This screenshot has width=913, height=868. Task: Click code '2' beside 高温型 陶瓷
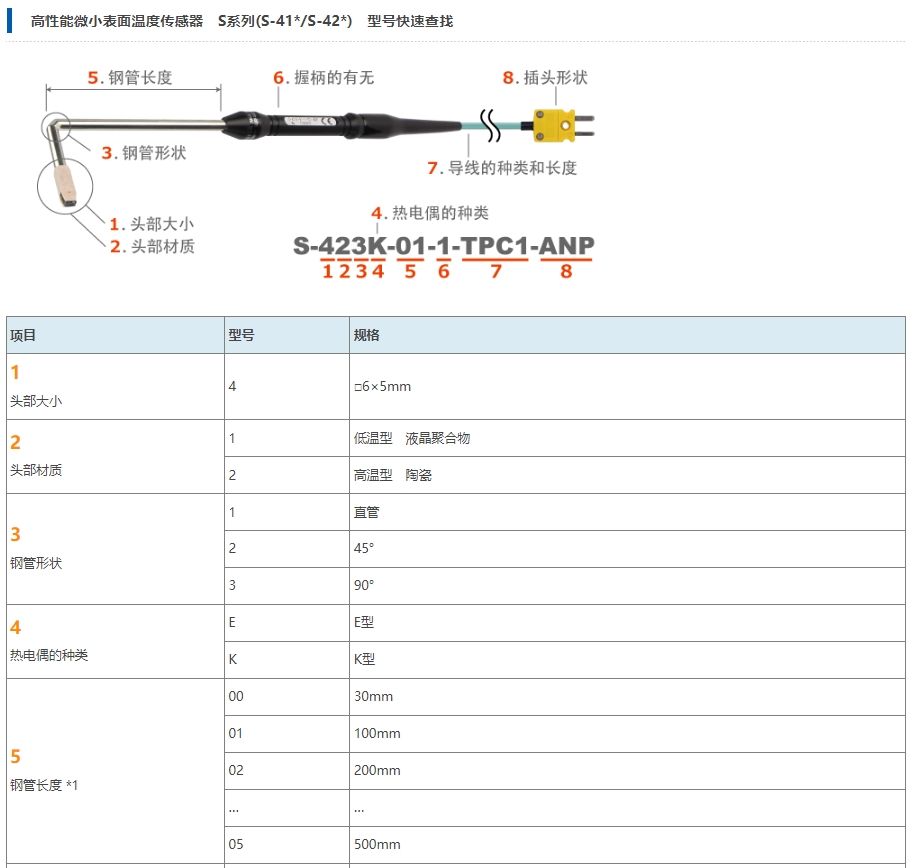pos(287,475)
